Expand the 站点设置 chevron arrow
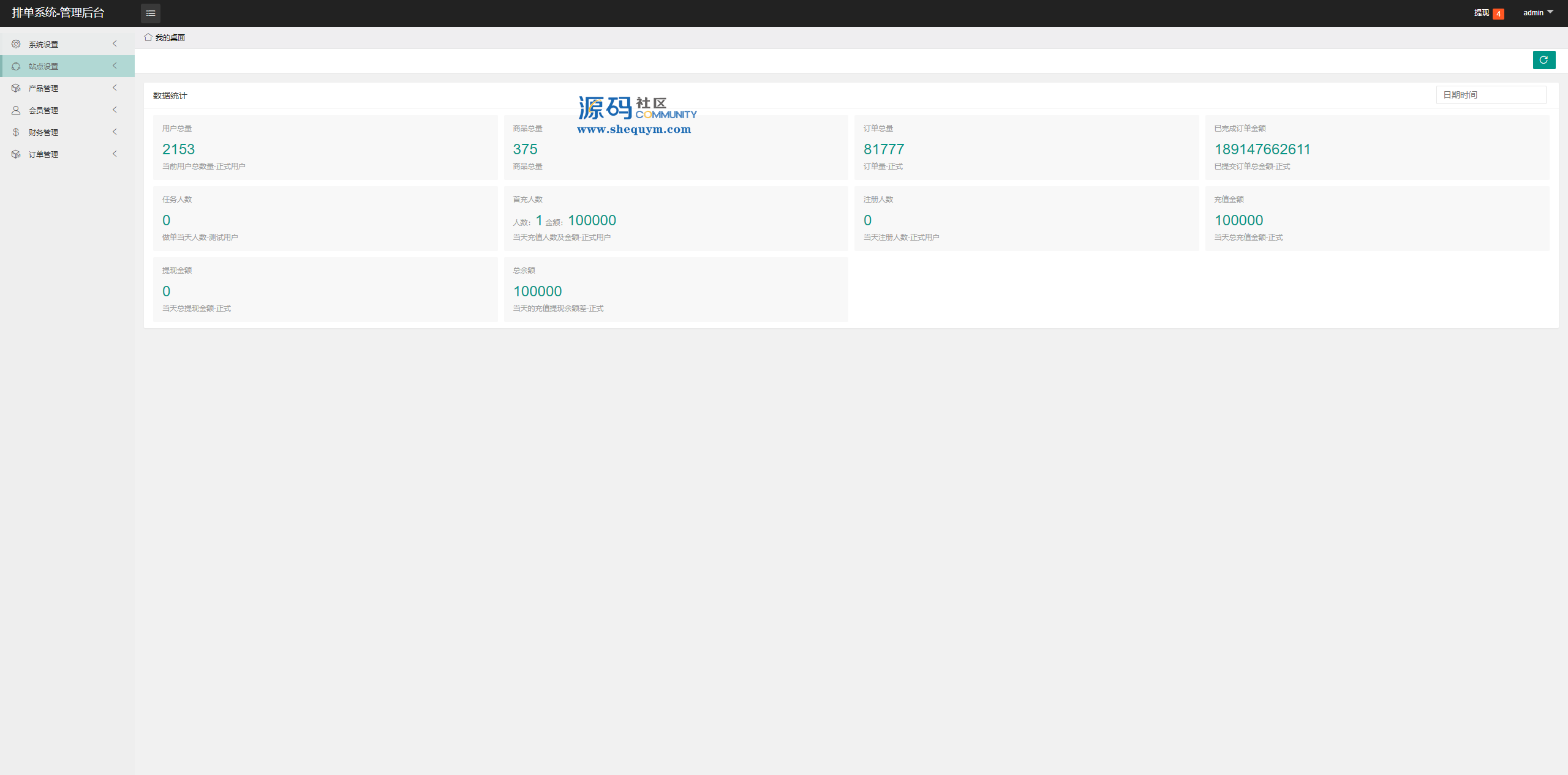Image resolution: width=1568 pixels, height=775 pixels. 115,66
